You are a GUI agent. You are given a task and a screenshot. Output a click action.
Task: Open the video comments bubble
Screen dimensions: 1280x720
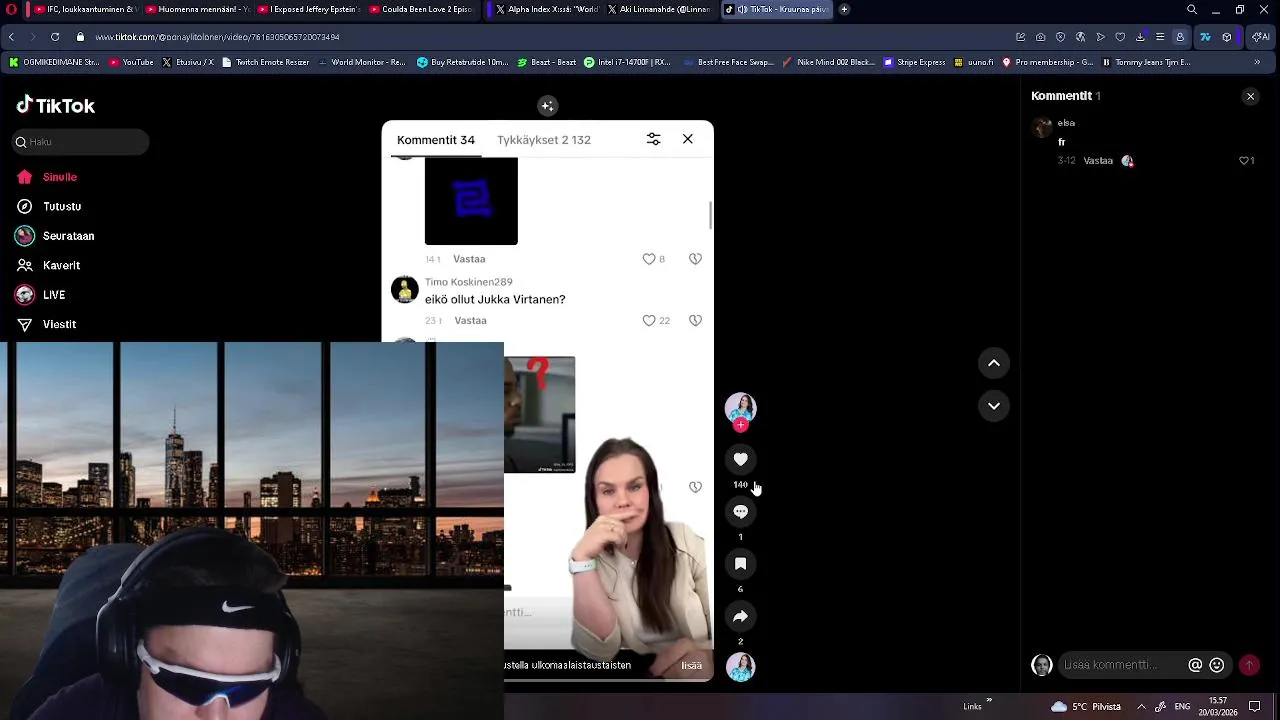tap(741, 511)
